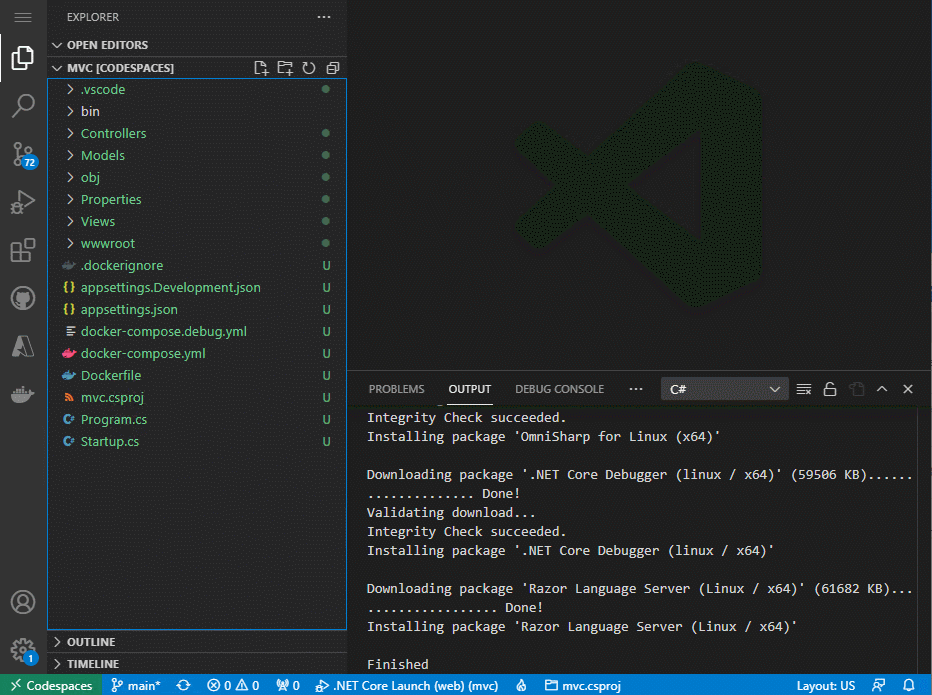Open Startup.cs
Screen dimensions: 932x695
click(x=197, y=441)
